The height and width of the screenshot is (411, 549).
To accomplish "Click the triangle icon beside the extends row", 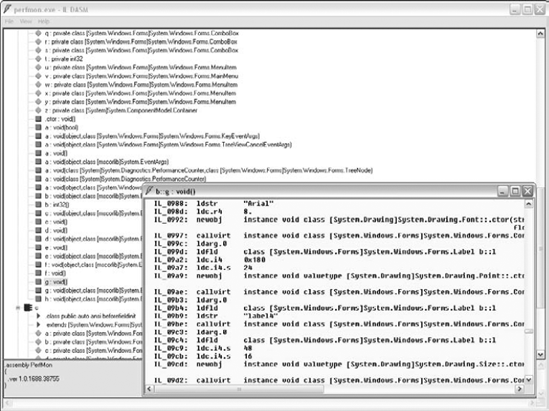I will (x=39, y=325).
